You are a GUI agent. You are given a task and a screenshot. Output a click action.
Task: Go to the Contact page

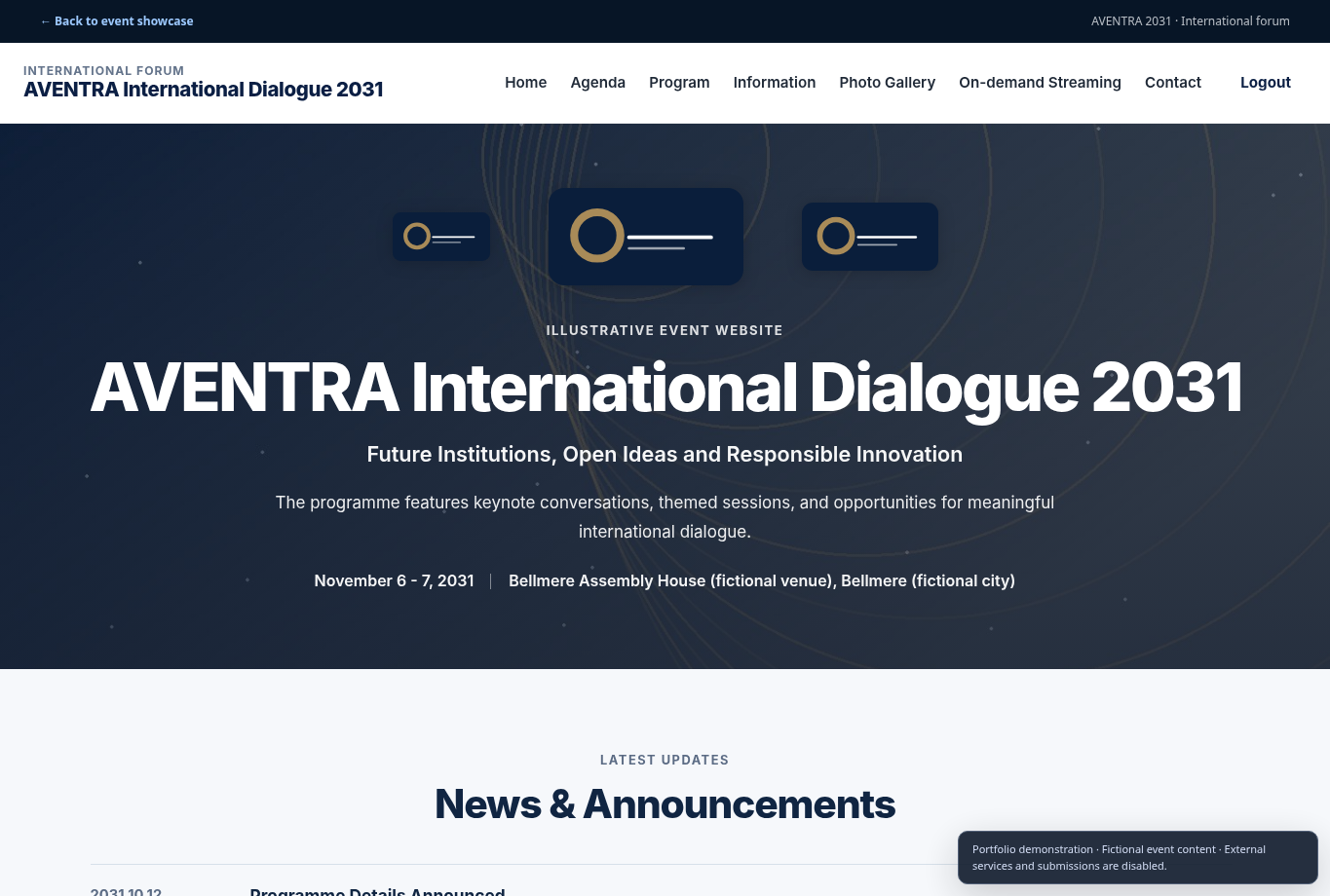click(1172, 83)
